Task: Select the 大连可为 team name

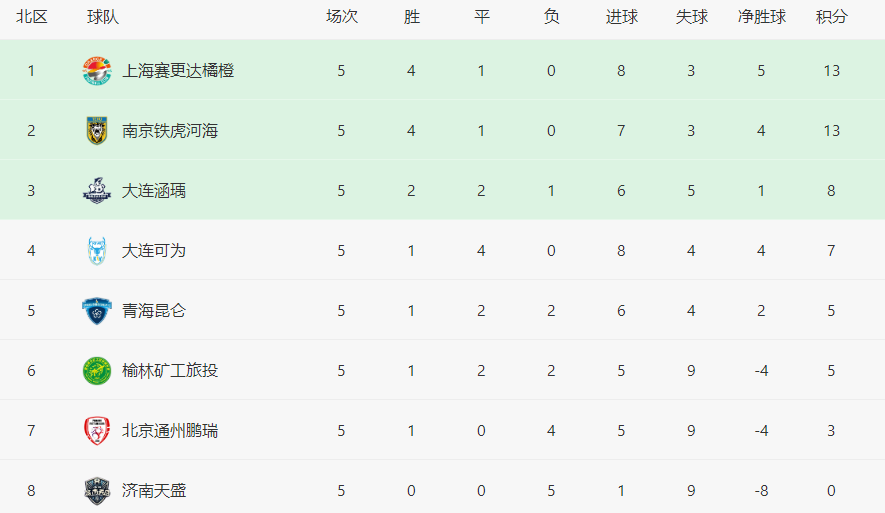Action: 154,251
